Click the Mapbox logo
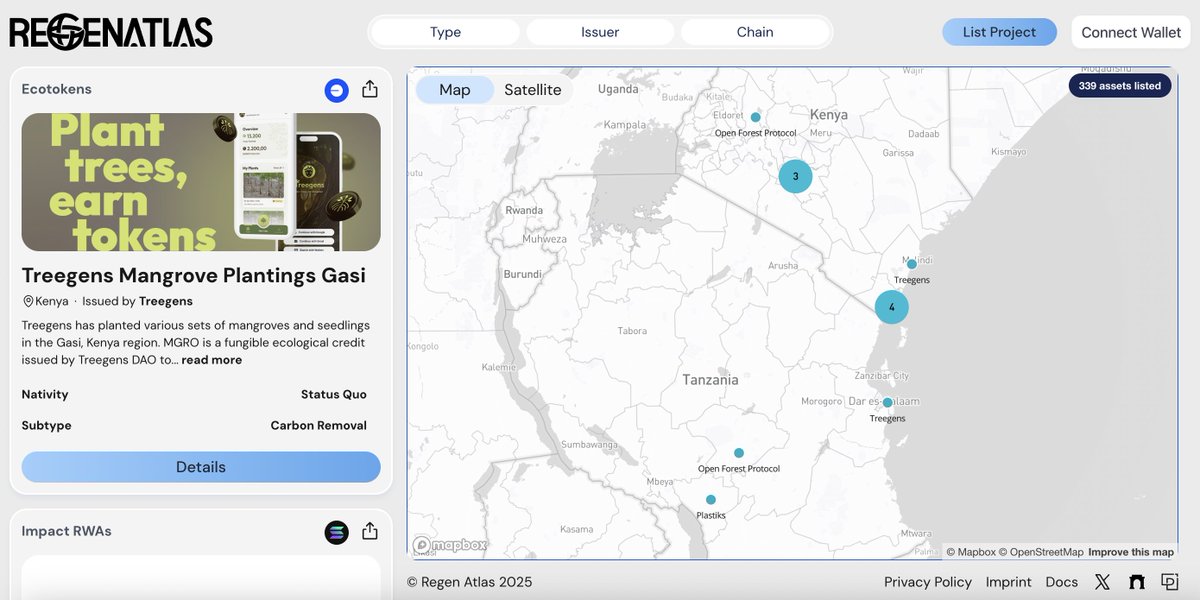 click(450, 545)
